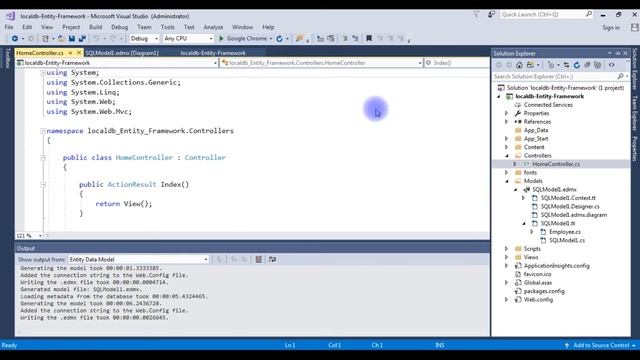Click the Comment selection toolbar icon
Screen dimensions: 640x360
pyautogui.click(x=345, y=38)
